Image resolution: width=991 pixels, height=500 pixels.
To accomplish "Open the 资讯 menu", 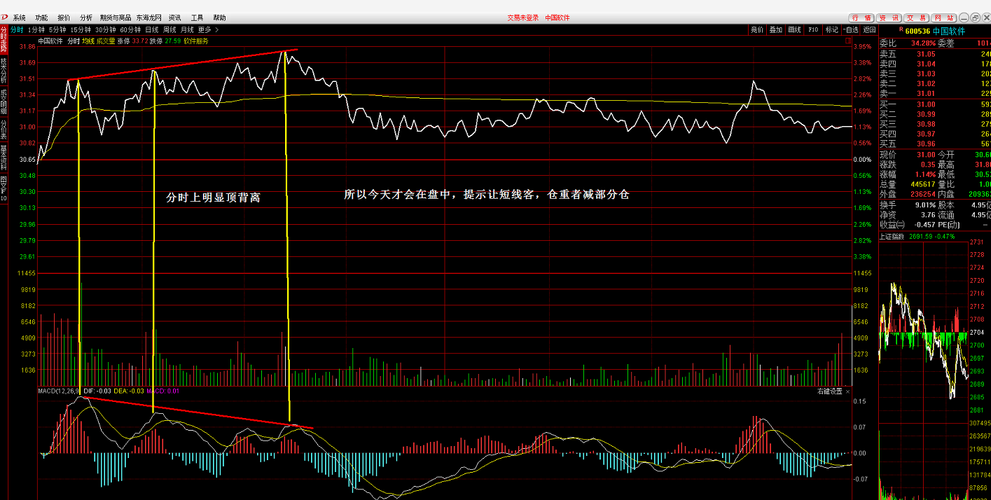I will (x=175, y=18).
